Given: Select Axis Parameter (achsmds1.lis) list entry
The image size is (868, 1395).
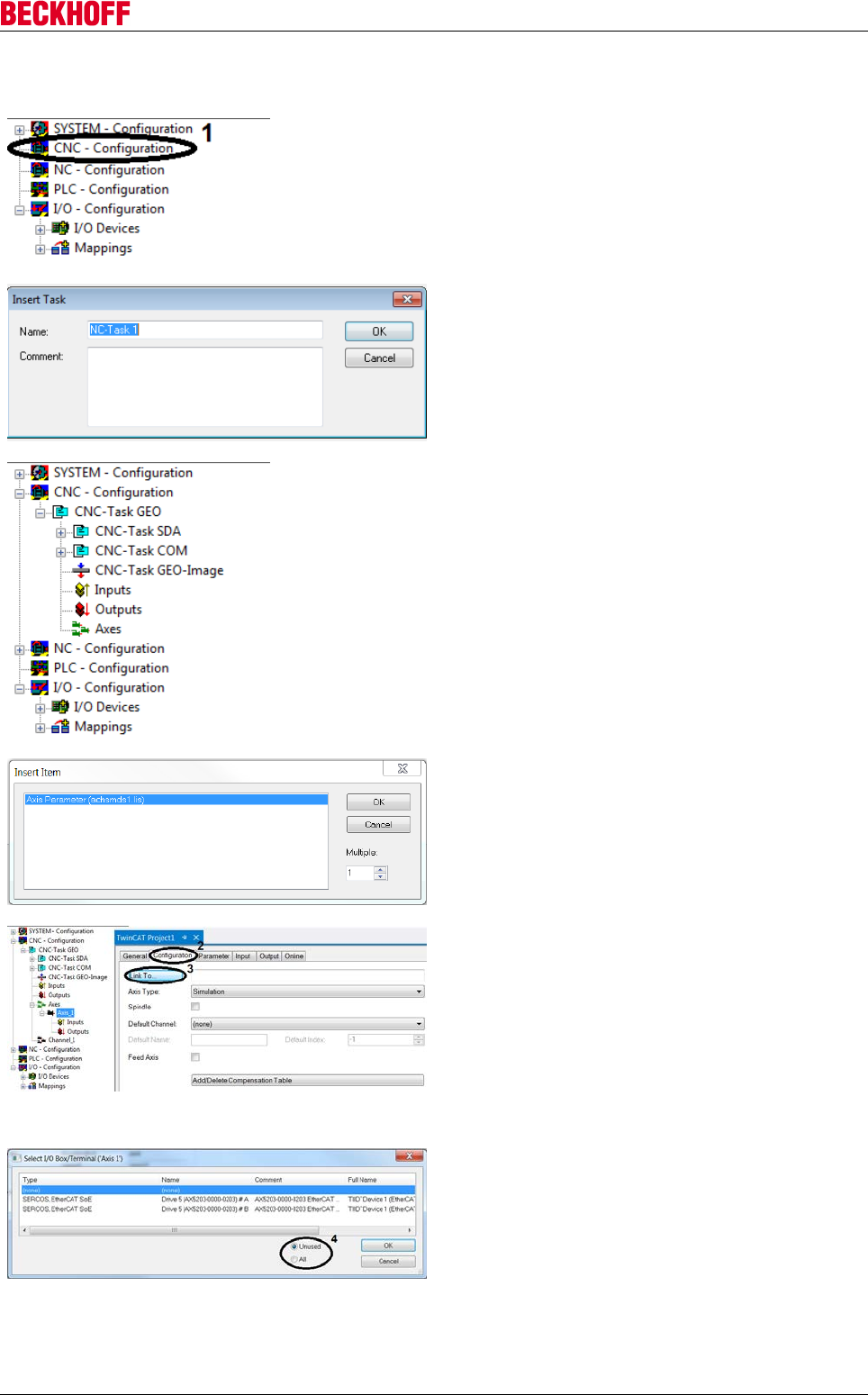Looking at the screenshot, I should coord(176,800).
